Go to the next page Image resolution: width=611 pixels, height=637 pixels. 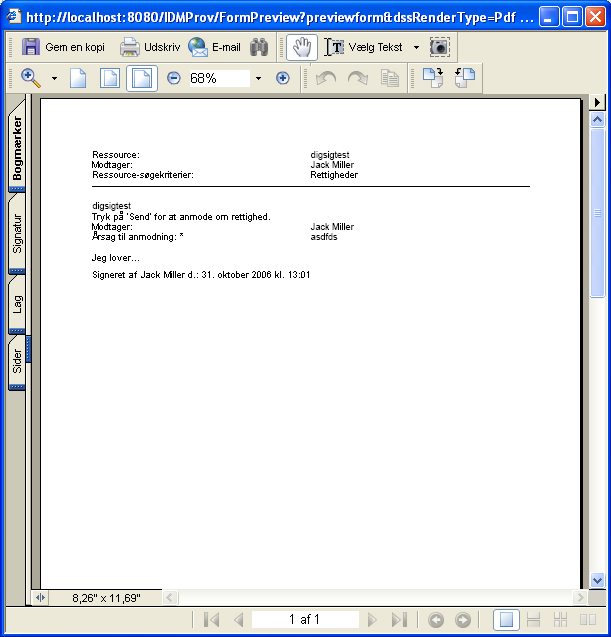click(x=372, y=620)
